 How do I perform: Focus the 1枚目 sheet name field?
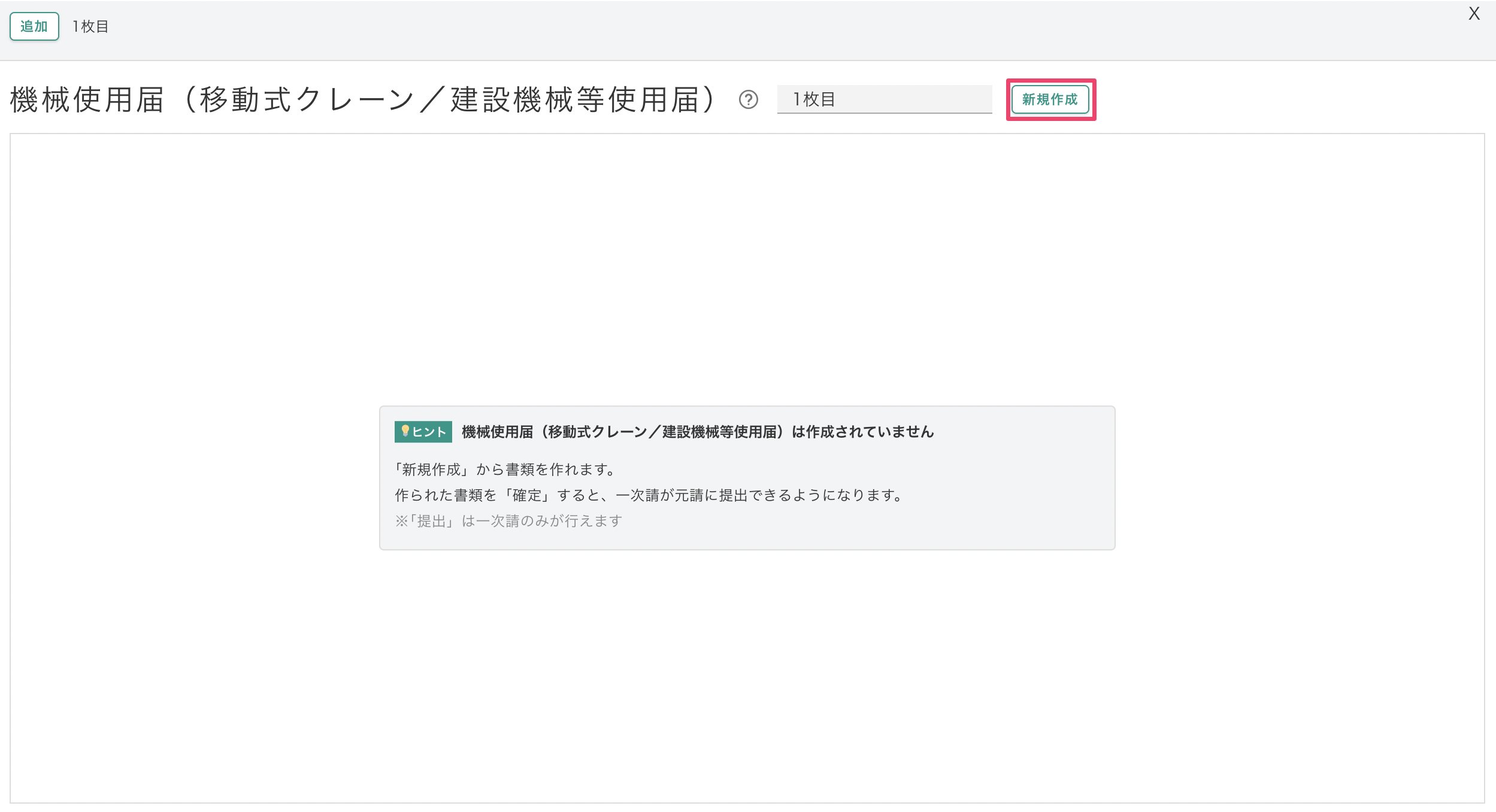[884, 99]
